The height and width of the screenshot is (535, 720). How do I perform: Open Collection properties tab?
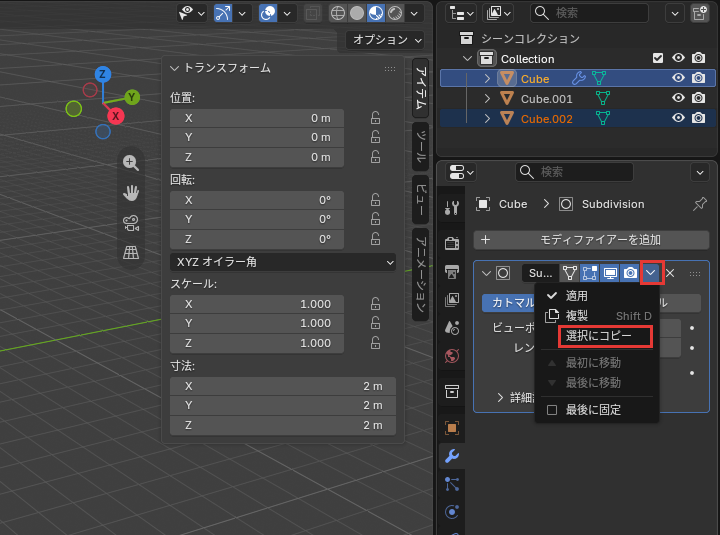(452, 392)
